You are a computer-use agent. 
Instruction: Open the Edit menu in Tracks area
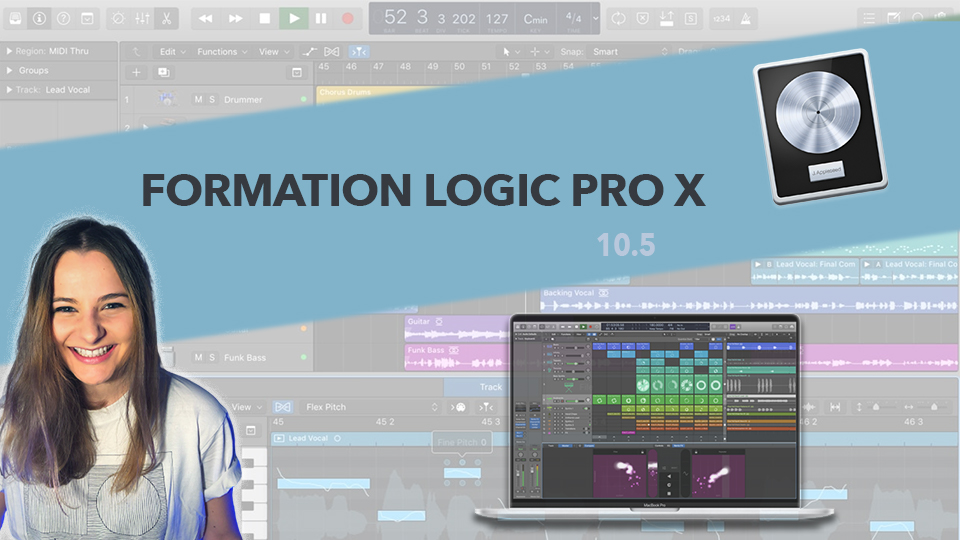click(x=172, y=52)
